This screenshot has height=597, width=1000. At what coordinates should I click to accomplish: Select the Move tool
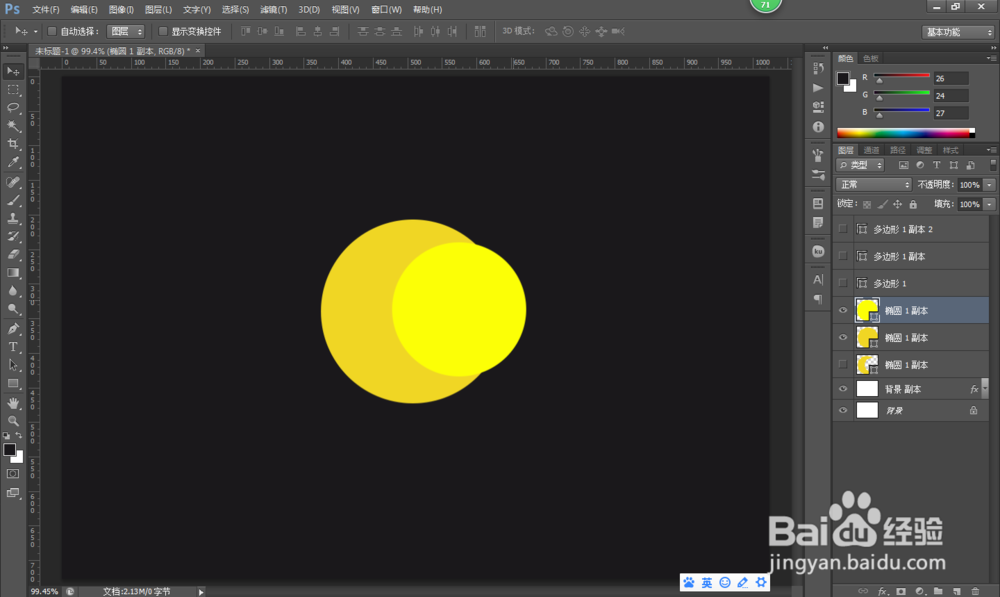click(13, 71)
